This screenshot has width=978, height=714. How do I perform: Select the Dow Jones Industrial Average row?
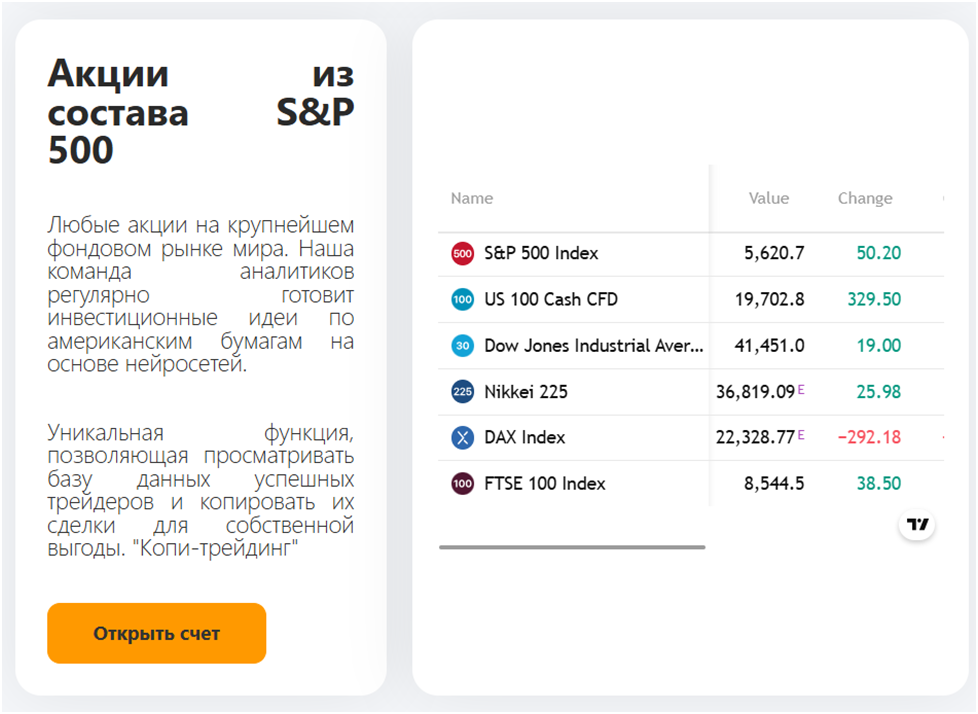(594, 346)
